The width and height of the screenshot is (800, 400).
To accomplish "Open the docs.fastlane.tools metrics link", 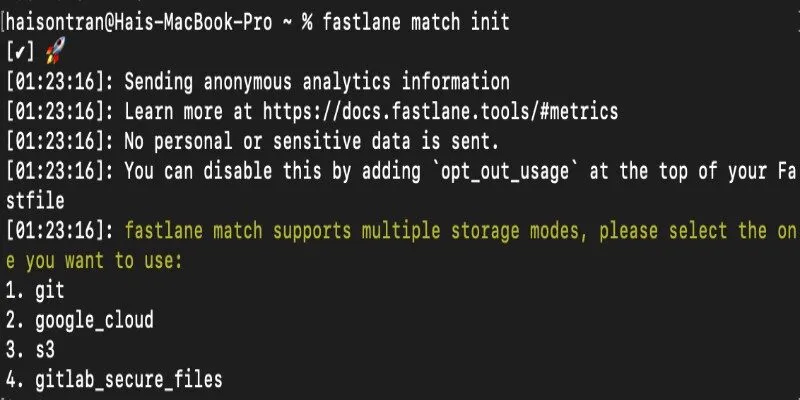I will [x=440, y=111].
